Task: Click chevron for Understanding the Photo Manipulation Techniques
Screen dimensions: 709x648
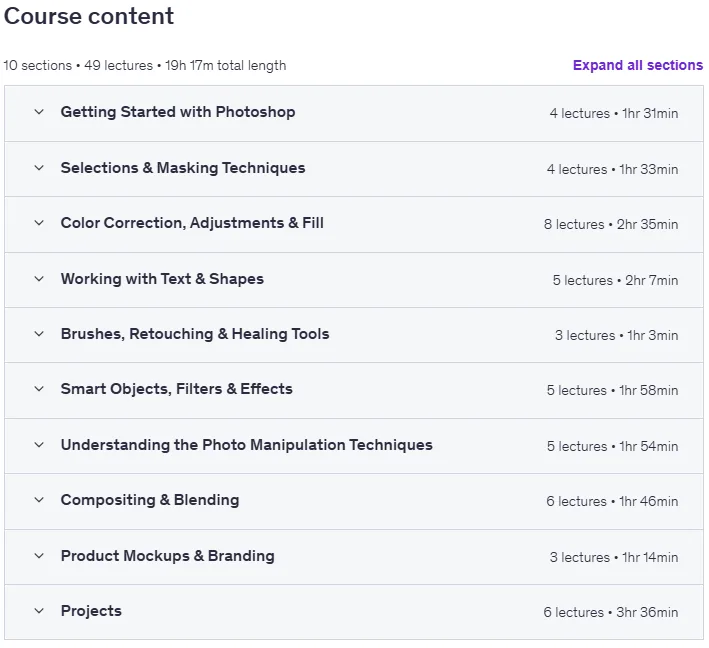Action: pyautogui.click(x=39, y=445)
